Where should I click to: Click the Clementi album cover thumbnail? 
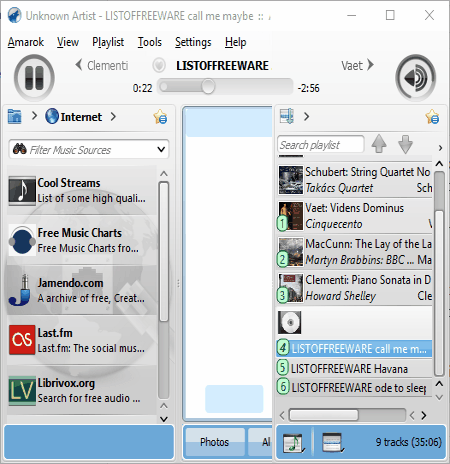[291, 288]
